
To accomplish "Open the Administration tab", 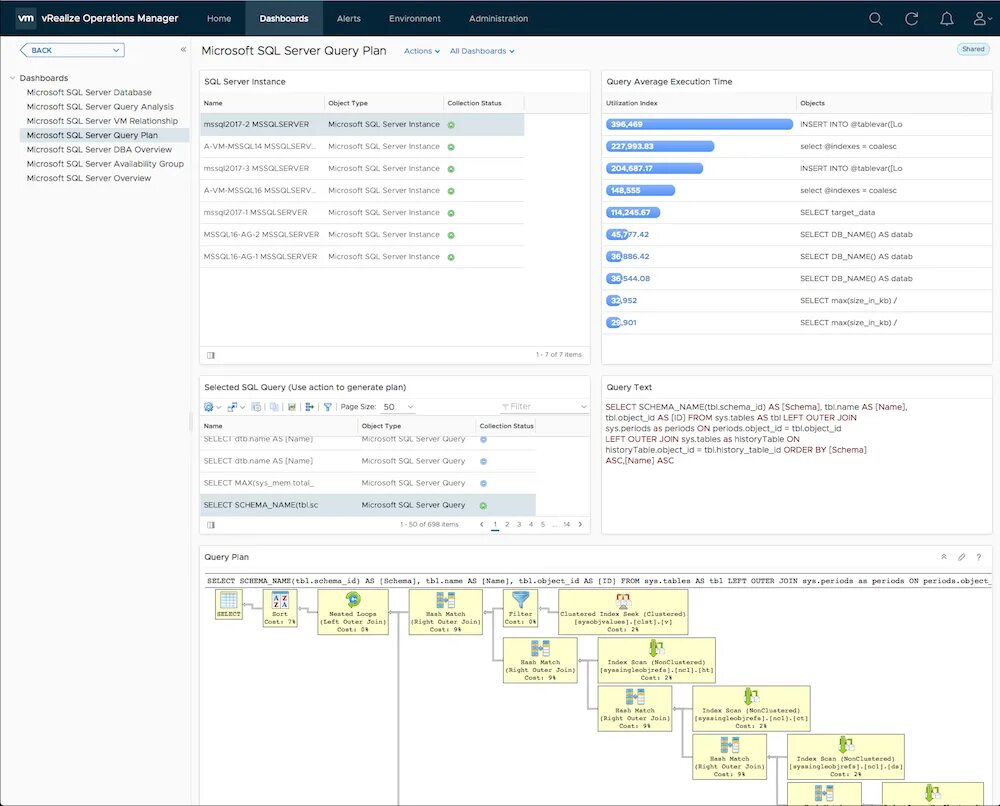I will pyautogui.click(x=498, y=18).
